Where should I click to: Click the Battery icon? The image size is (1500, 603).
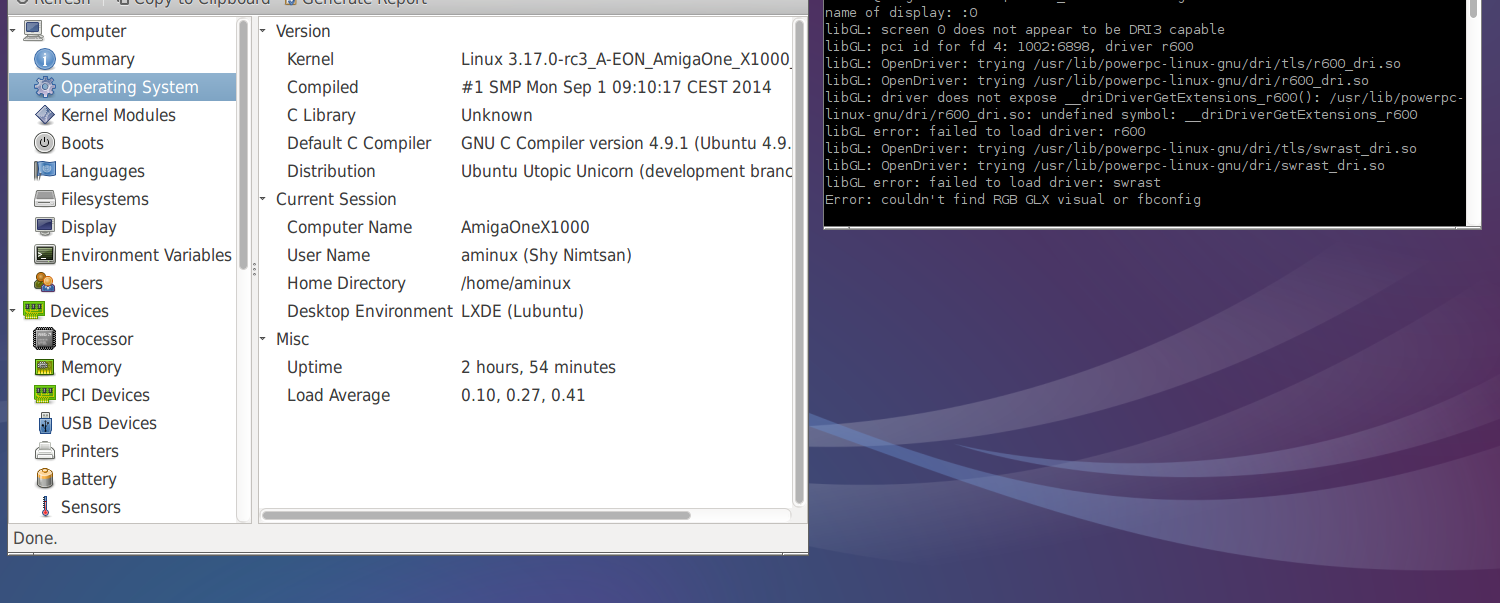(44, 479)
